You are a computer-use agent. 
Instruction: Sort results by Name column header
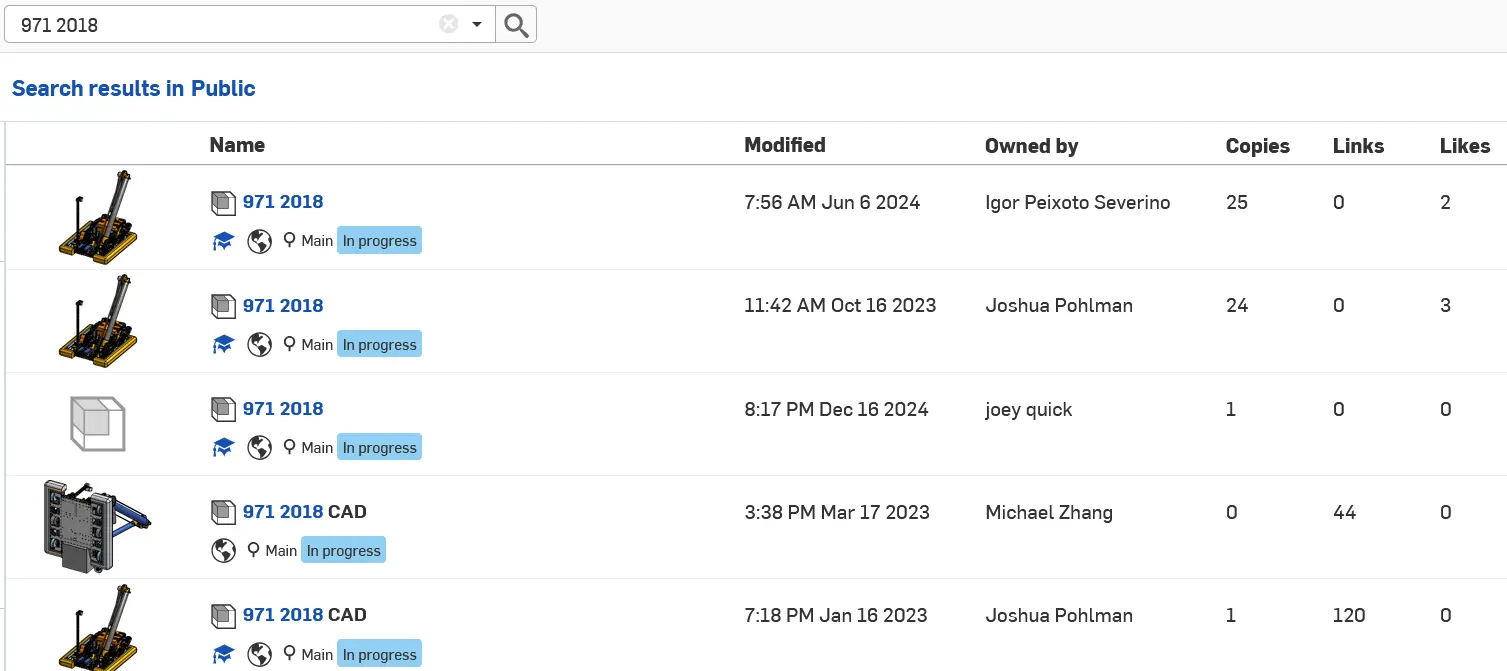pos(237,145)
